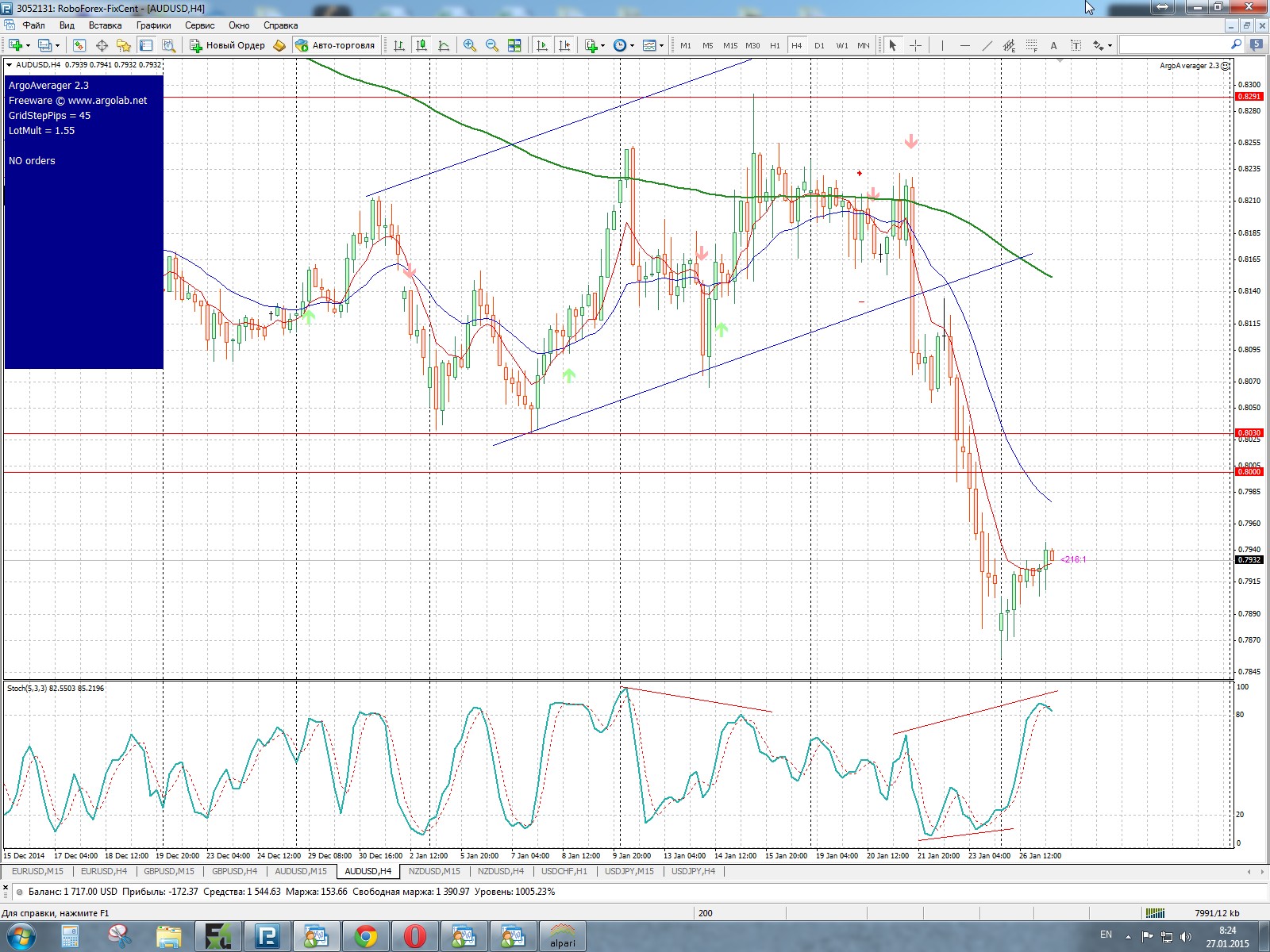Switch to the USDCHF,H1 chart tab
This screenshot has width=1270, height=952.
click(x=564, y=871)
